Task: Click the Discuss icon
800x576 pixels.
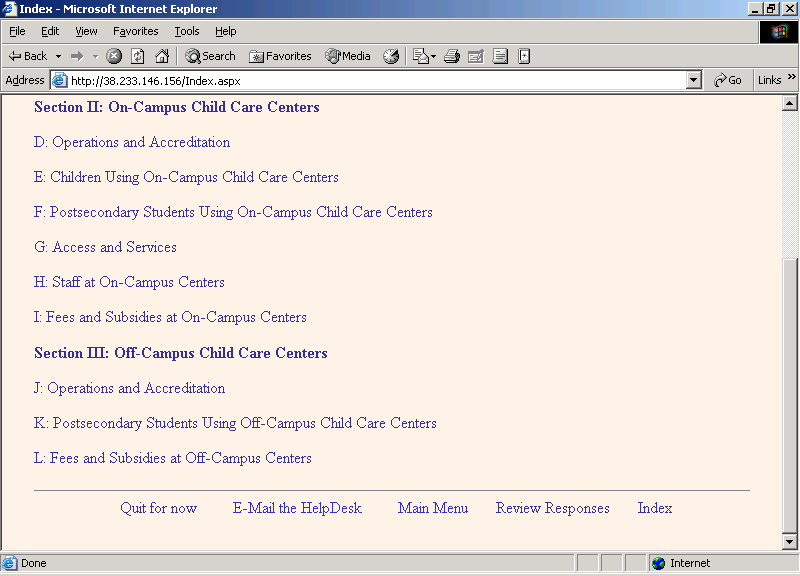Action: [500, 56]
